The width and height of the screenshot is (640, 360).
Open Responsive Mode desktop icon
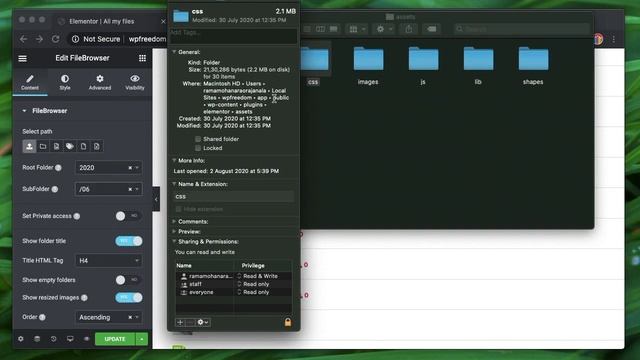(x=70, y=339)
